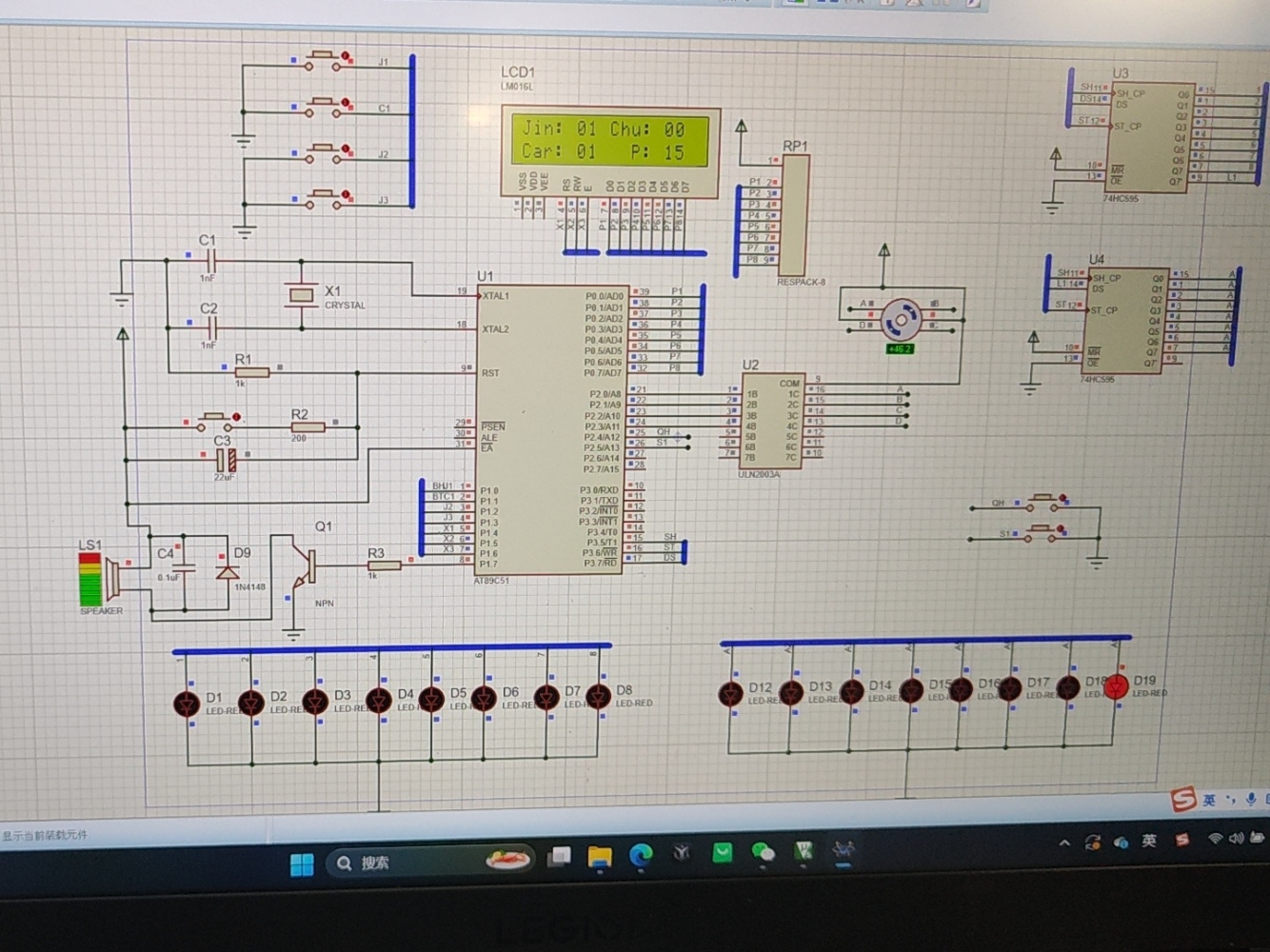This screenshot has width=1270, height=952.
Task: Select the Q1 NPN transistor symbol
Action: click(304, 566)
